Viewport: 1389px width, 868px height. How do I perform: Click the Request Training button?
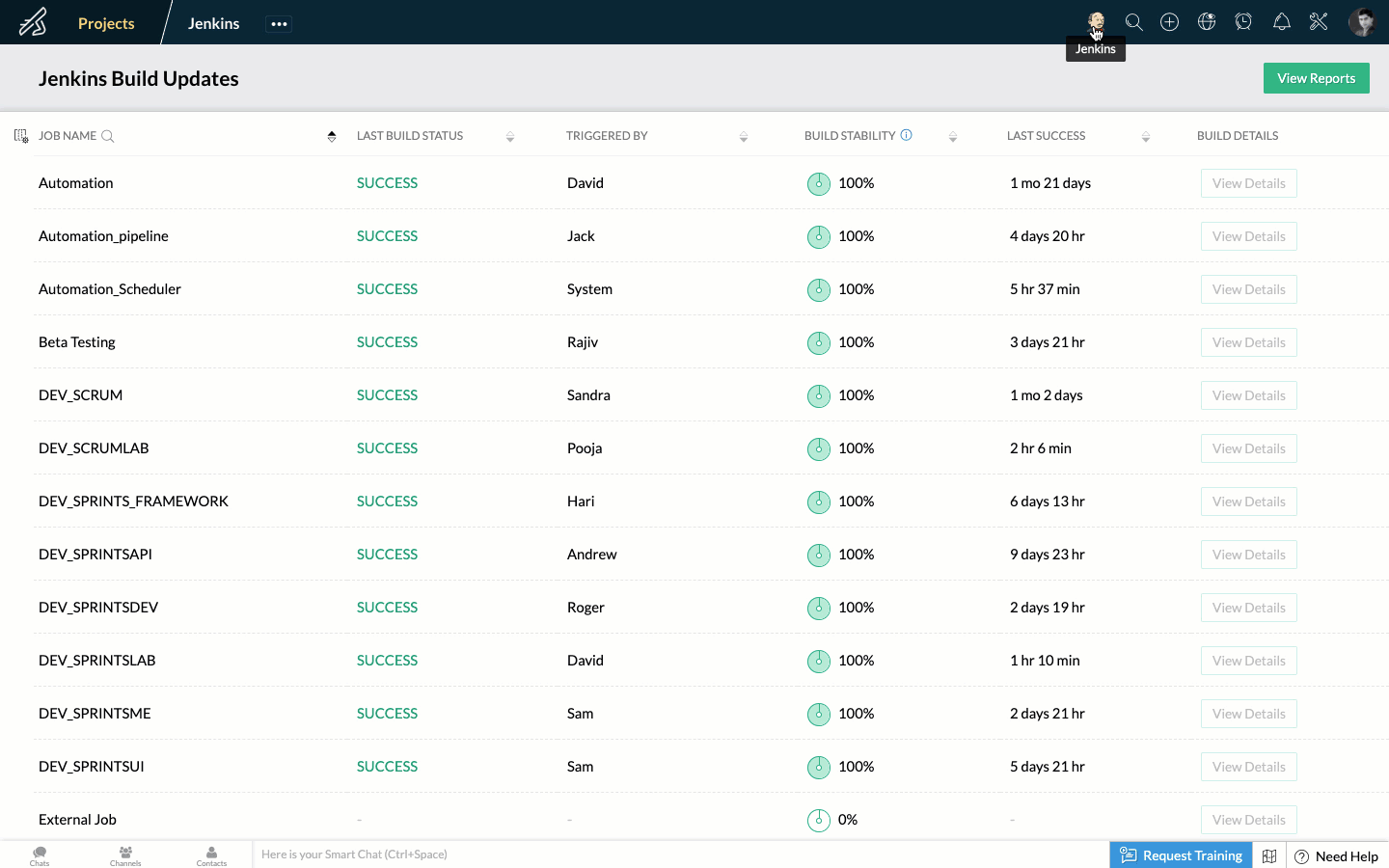click(x=1181, y=855)
